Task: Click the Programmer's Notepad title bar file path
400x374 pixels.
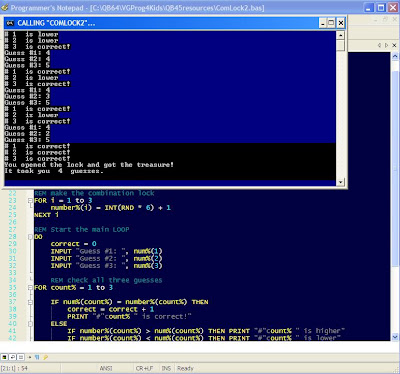Action: pos(177,8)
